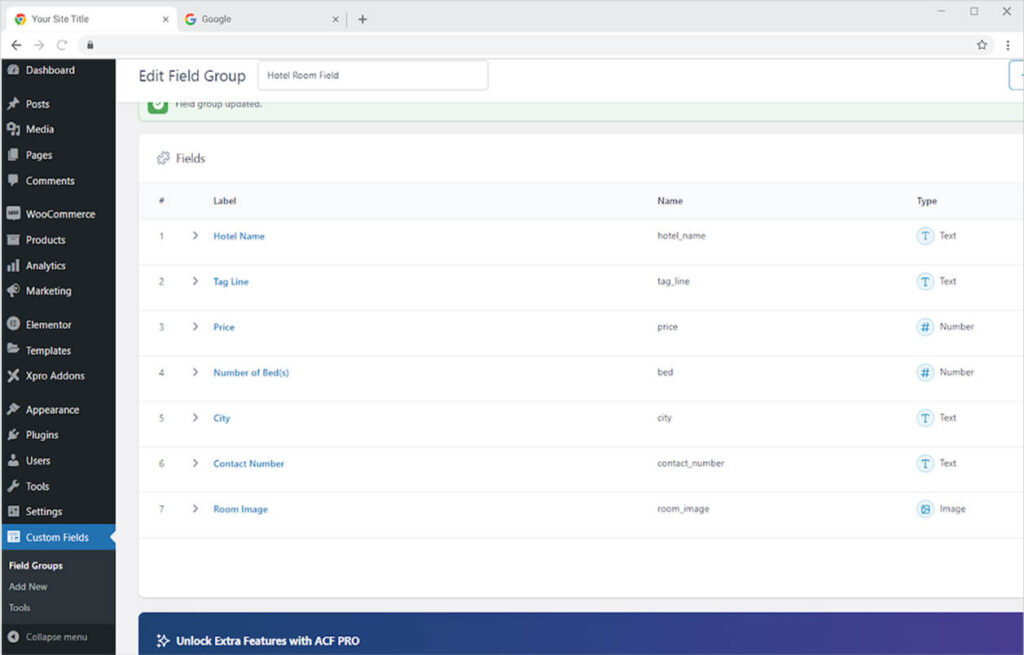The width and height of the screenshot is (1024, 655).
Task: Reload the page in browser
Action: (x=62, y=45)
